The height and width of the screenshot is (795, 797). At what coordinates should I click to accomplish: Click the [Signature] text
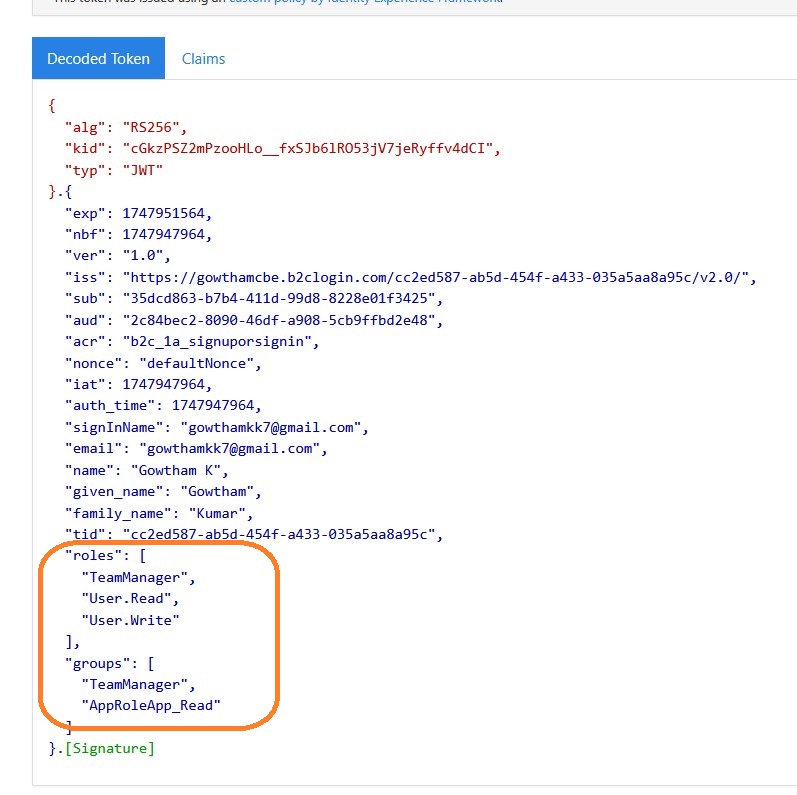coord(110,748)
